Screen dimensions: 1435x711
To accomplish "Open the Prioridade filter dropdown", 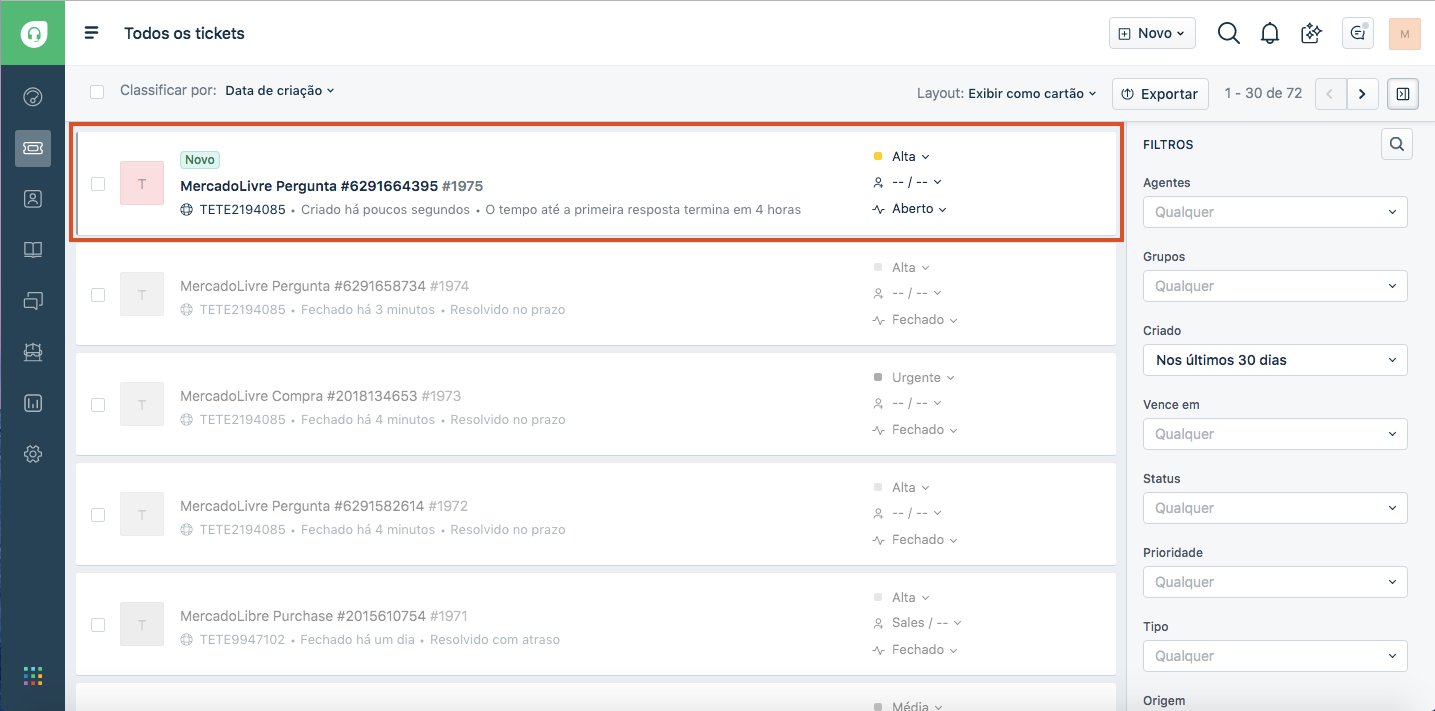I will [x=1275, y=582].
